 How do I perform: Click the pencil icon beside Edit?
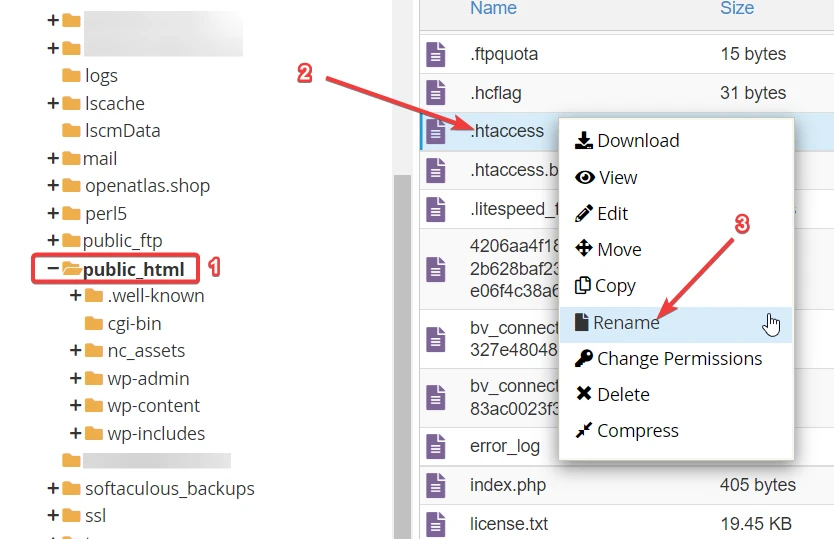[x=584, y=213]
